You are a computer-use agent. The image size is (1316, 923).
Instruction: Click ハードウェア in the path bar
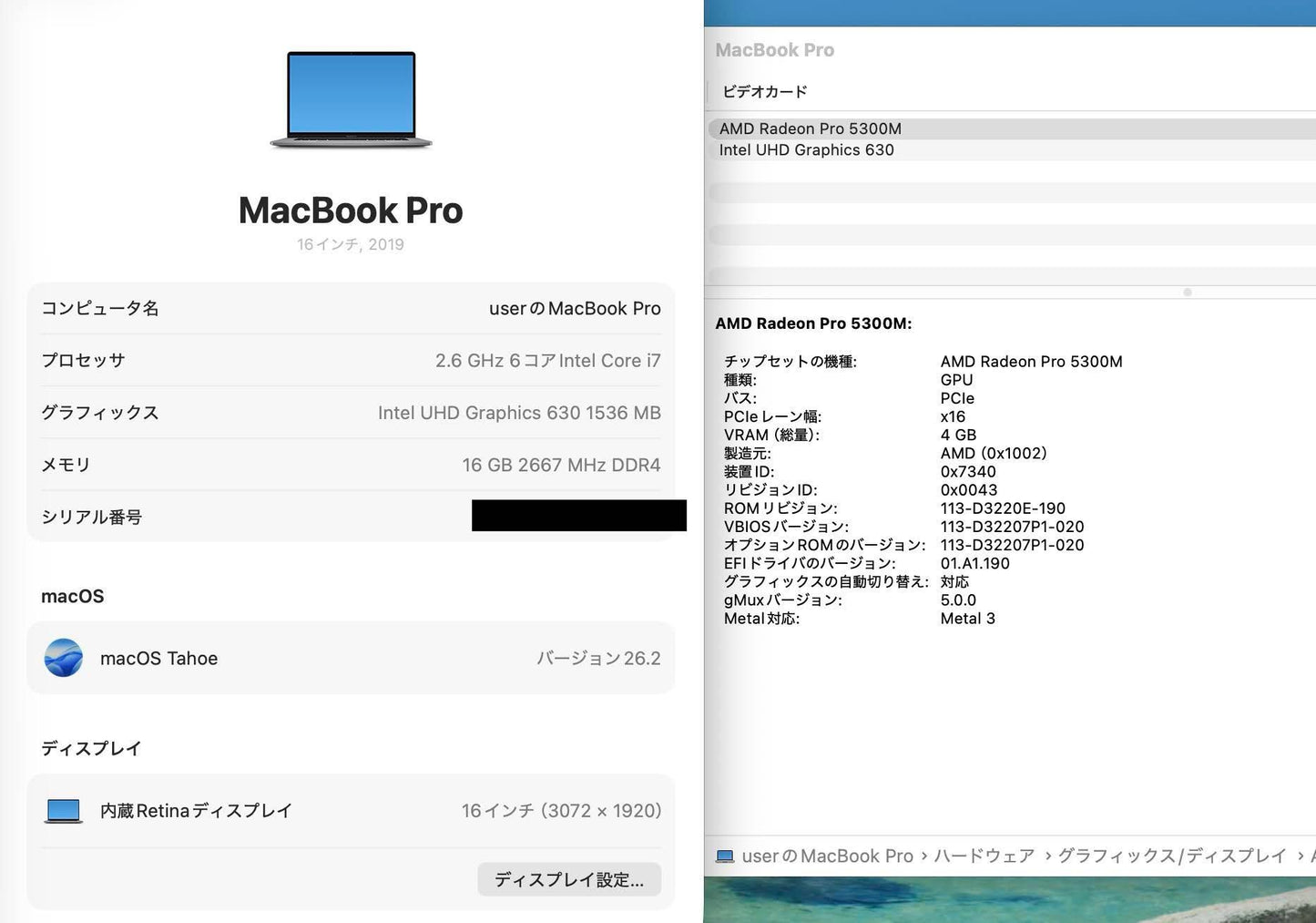pos(984,856)
